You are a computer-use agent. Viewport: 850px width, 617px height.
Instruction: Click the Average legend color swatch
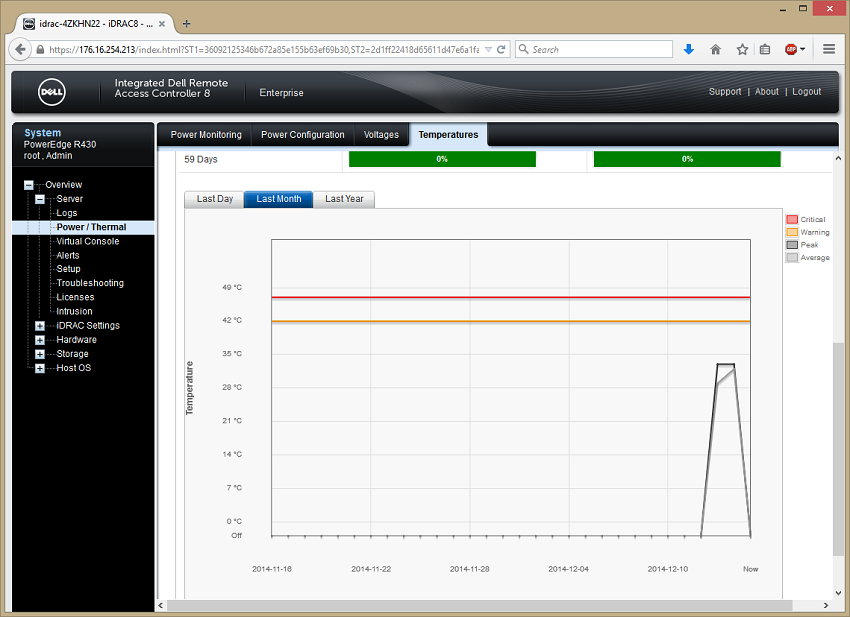pos(792,258)
